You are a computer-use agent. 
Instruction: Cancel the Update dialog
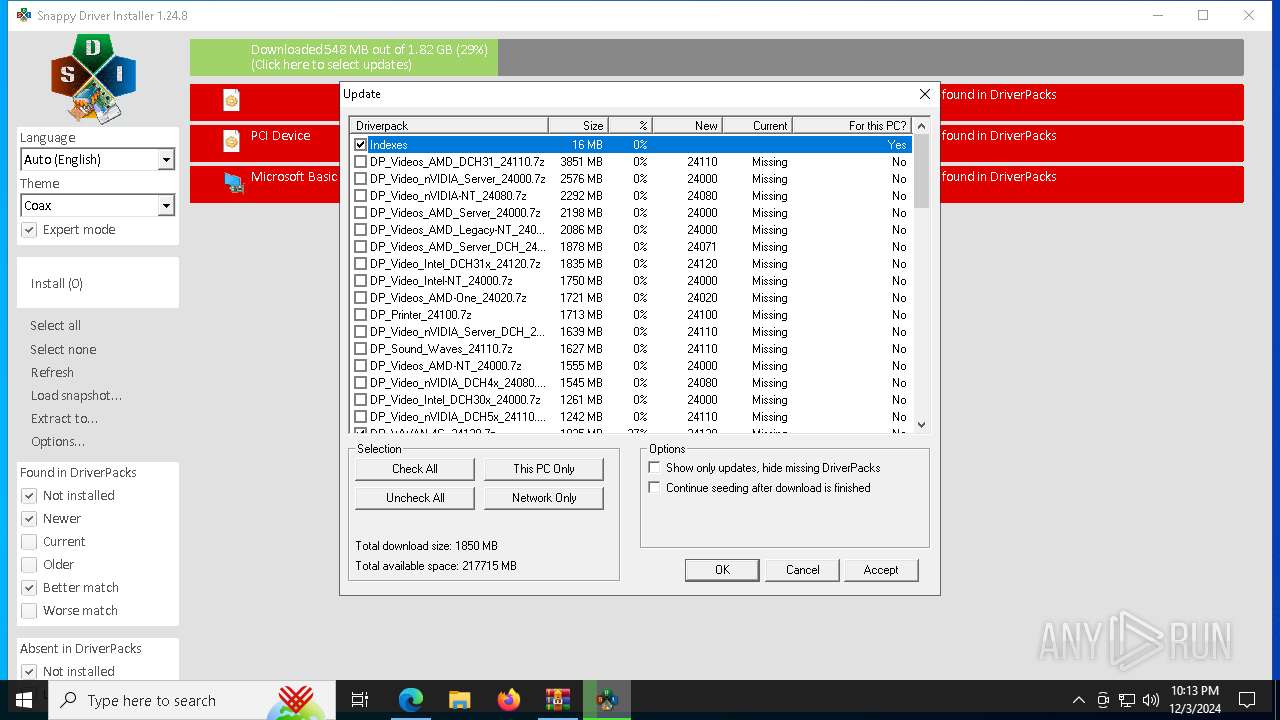coord(802,570)
